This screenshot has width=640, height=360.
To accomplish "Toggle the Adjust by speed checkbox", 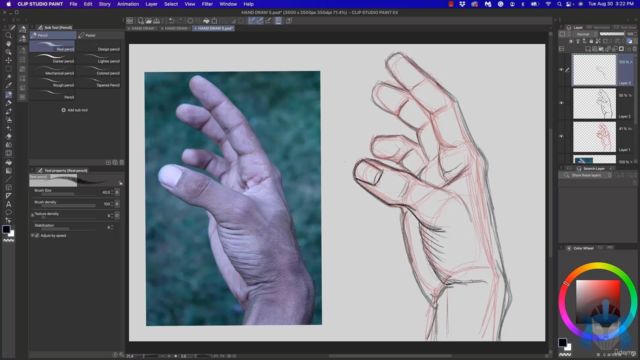I will point(37,236).
